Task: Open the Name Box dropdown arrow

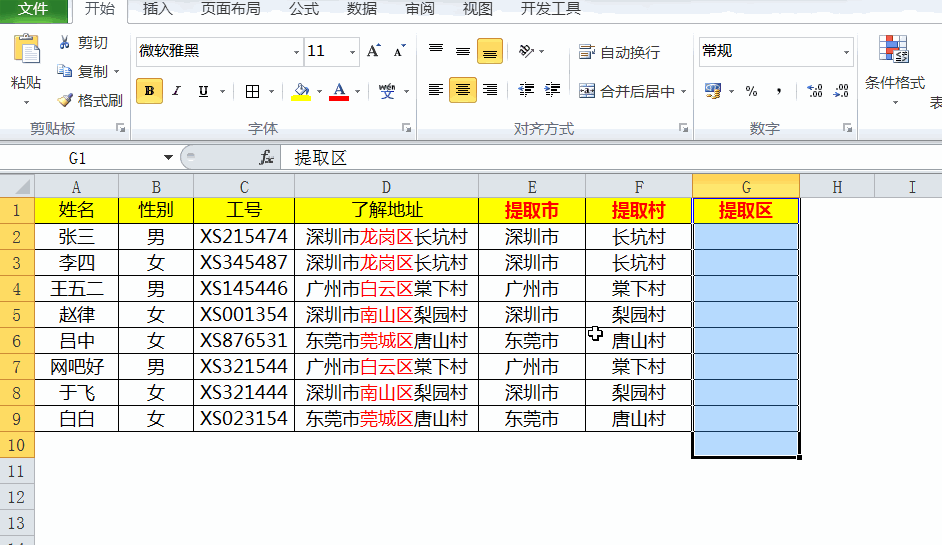Action: click(168, 157)
